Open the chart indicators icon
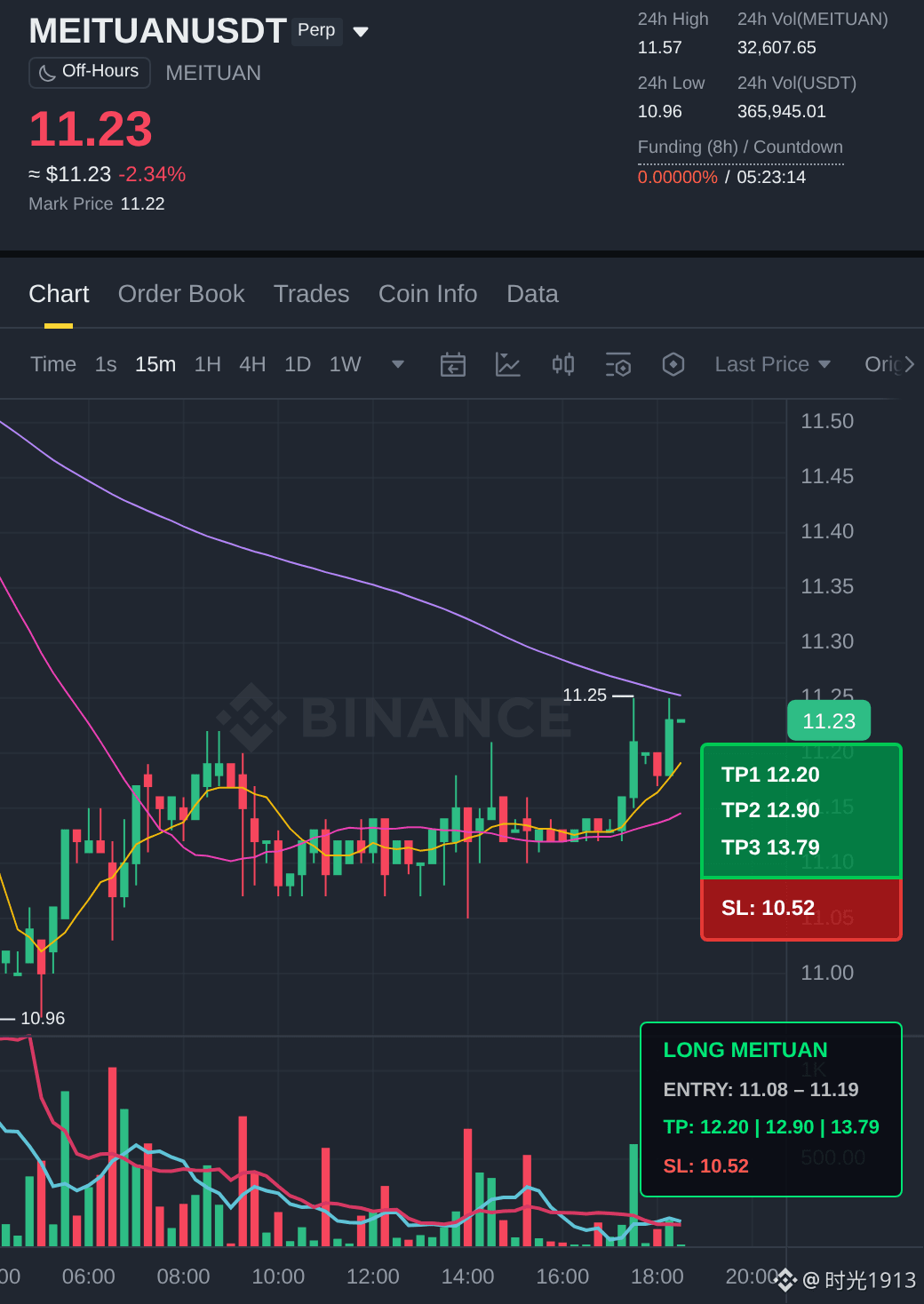This screenshot has width=924, height=1304. (x=508, y=364)
